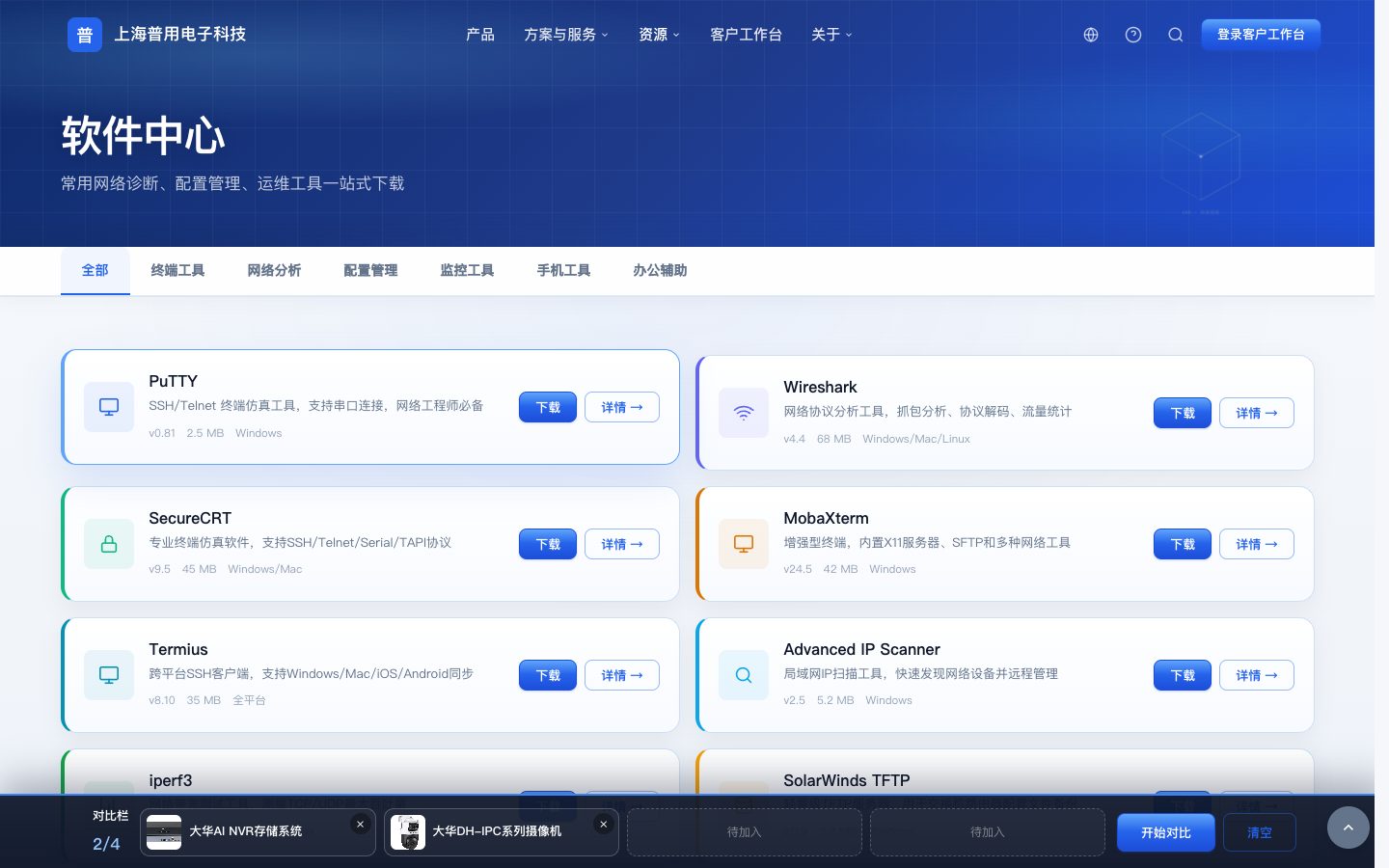Click 大华AI NVR存储系统 product thumbnail
Viewport: 1389px width, 868px height.
coord(164,832)
